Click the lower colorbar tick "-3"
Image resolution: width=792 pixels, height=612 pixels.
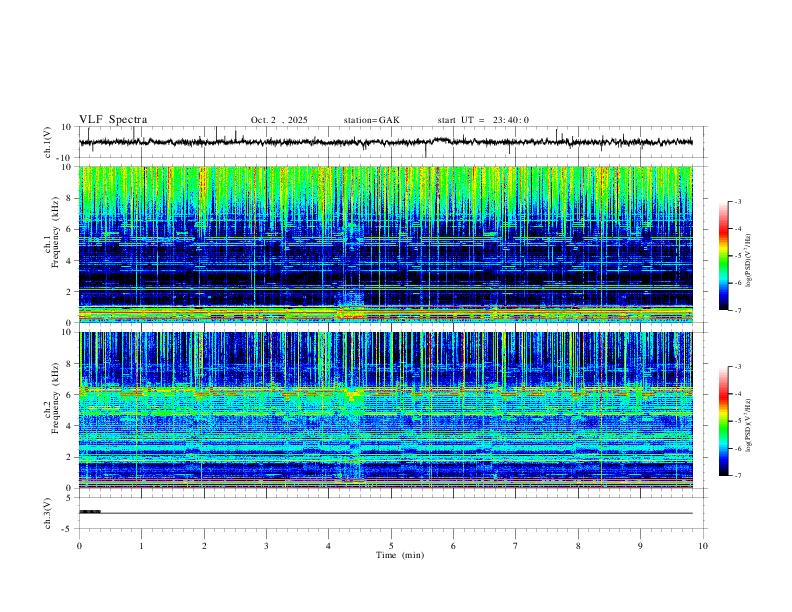tap(737, 367)
